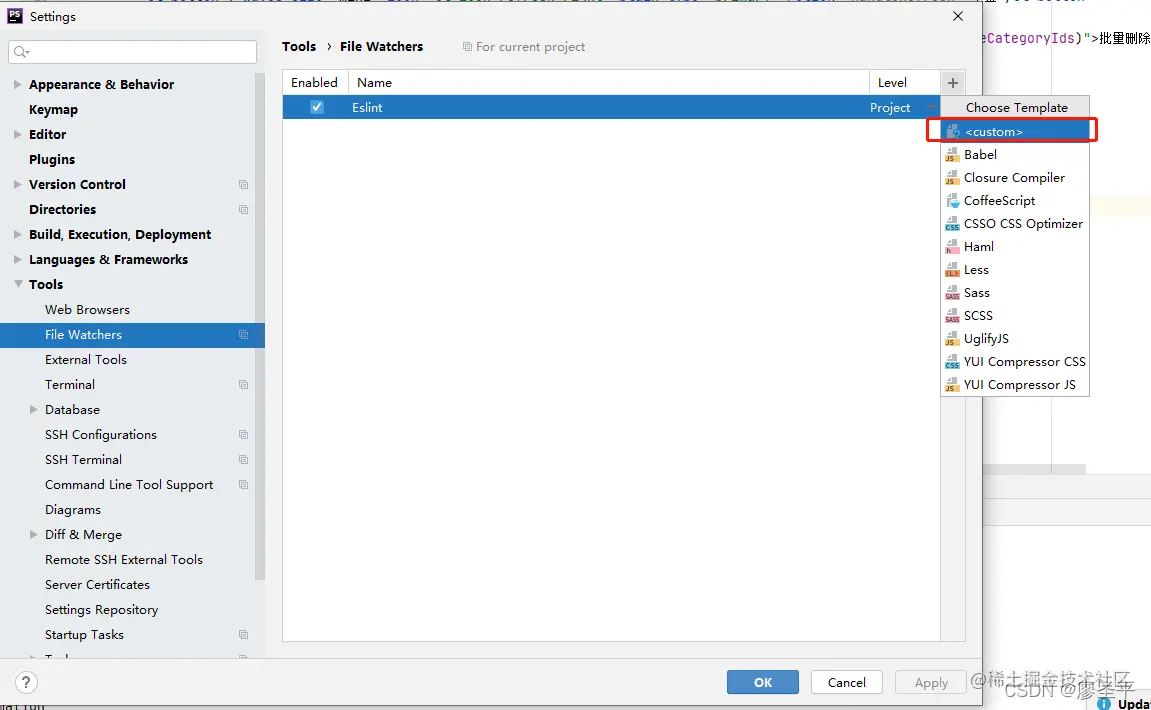Image resolution: width=1151 pixels, height=710 pixels.
Task: Click the OK button
Action: click(x=763, y=682)
